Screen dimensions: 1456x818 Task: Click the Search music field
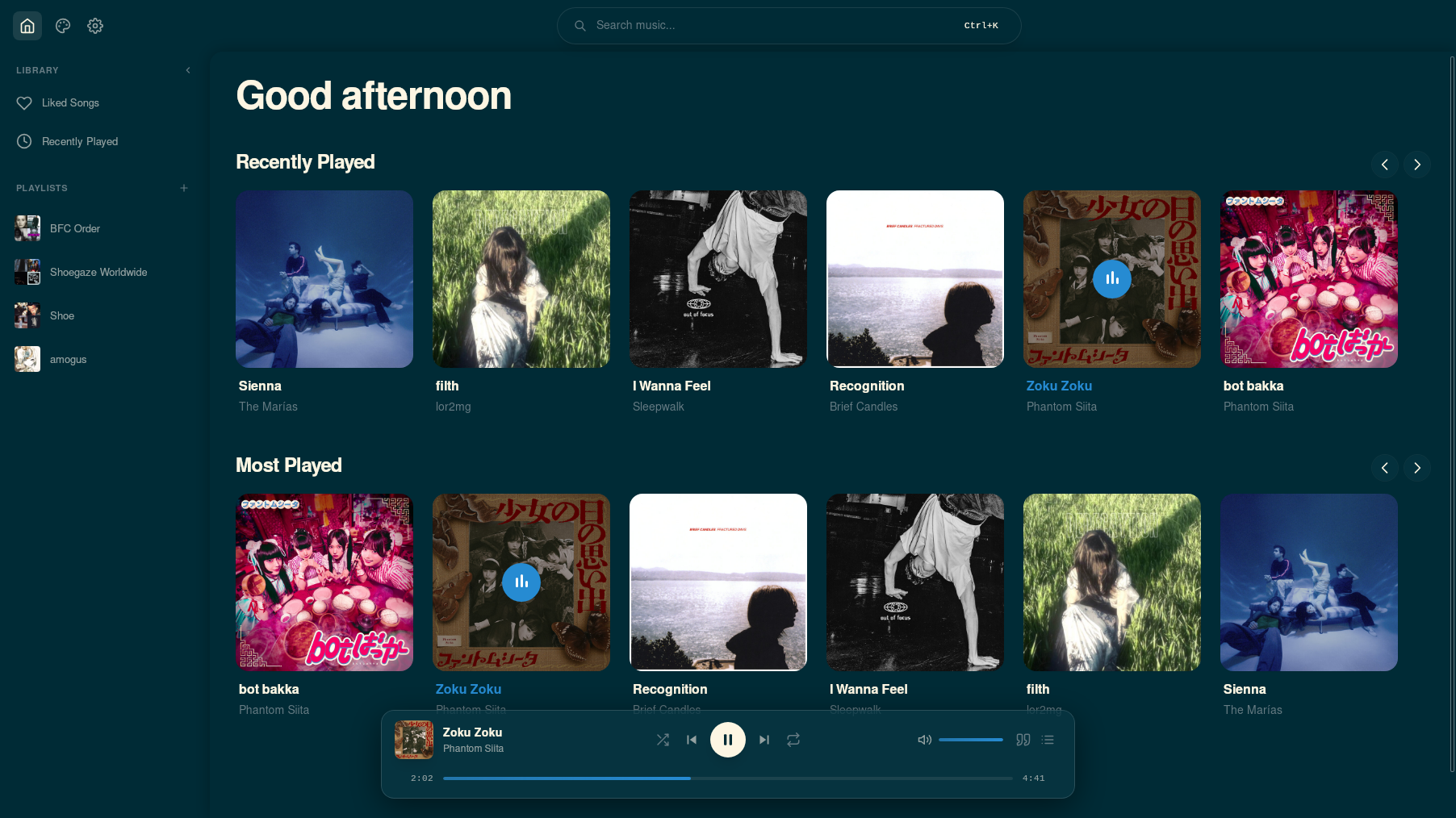tap(789, 26)
